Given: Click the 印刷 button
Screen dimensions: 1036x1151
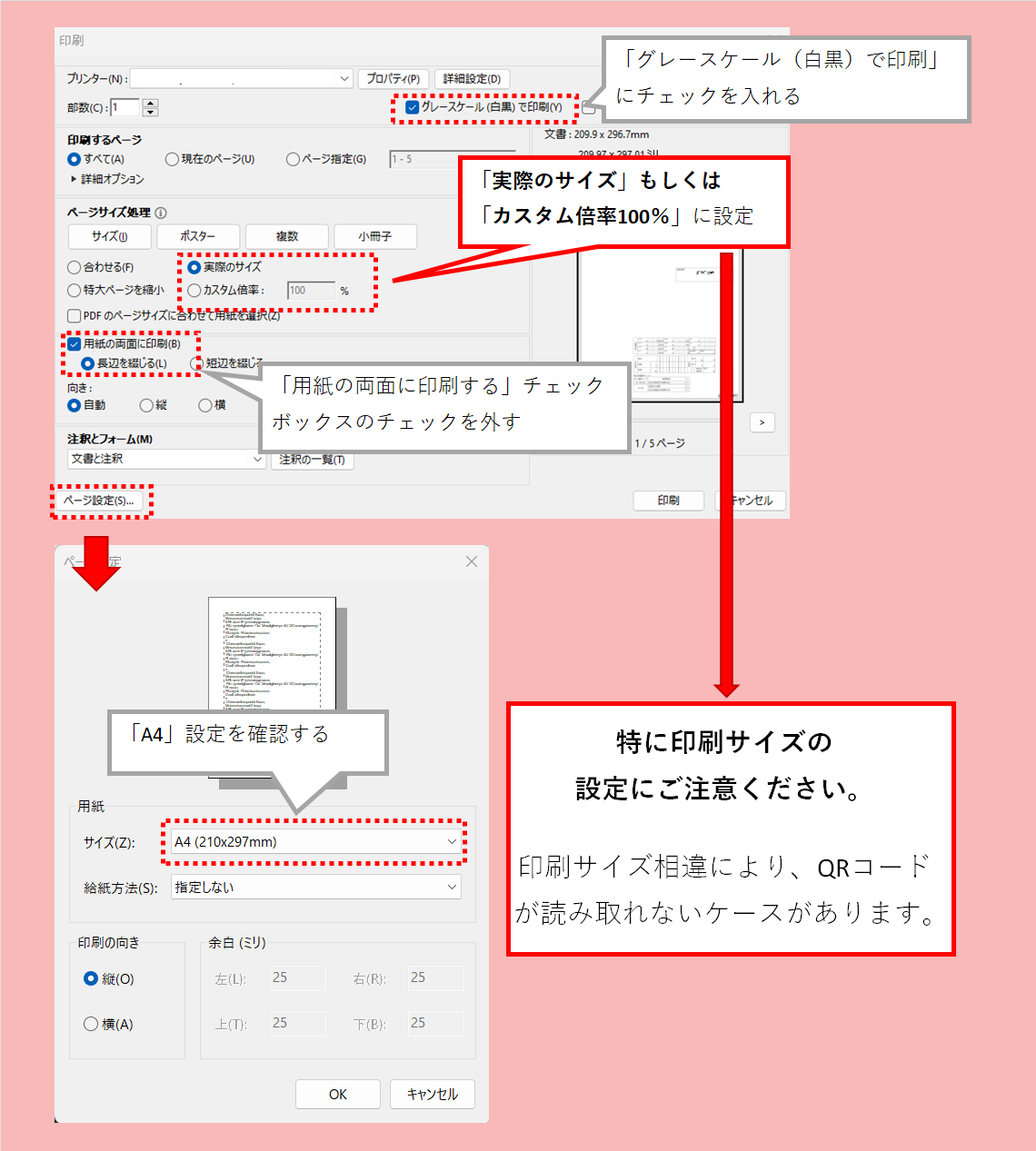Looking at the screenshot, I should click(668, 501).
